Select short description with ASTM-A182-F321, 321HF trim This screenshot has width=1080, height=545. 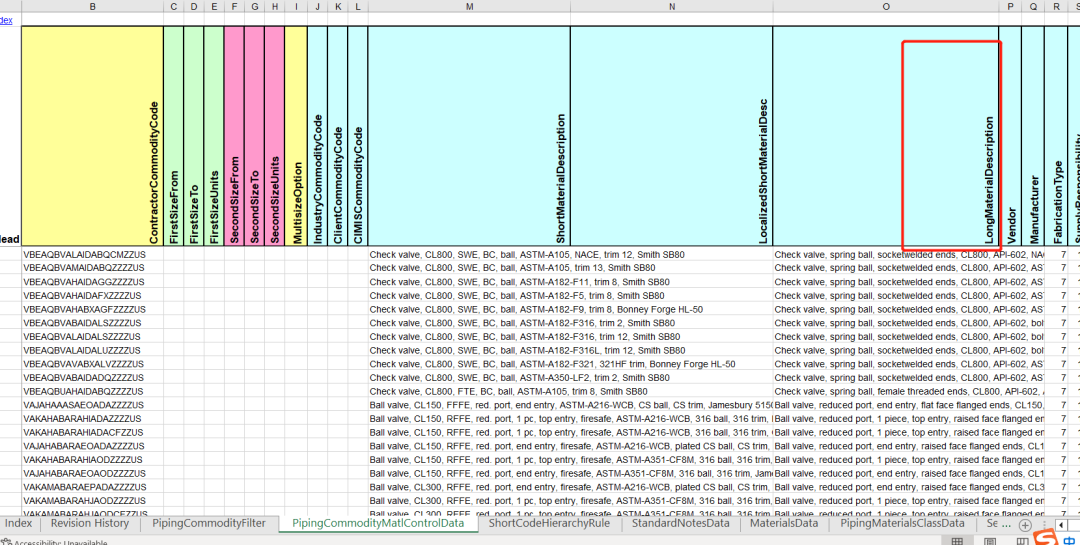[x=469, y=364]
